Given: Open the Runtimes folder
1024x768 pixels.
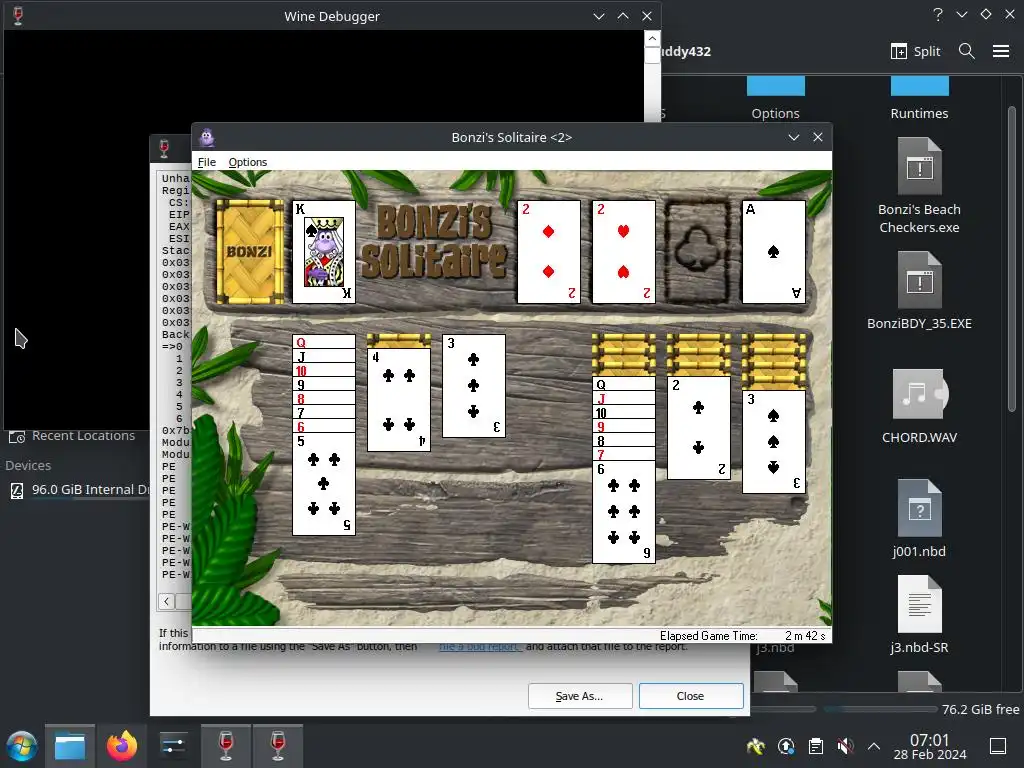Looking at the screenshot, I should click(919, 99).
